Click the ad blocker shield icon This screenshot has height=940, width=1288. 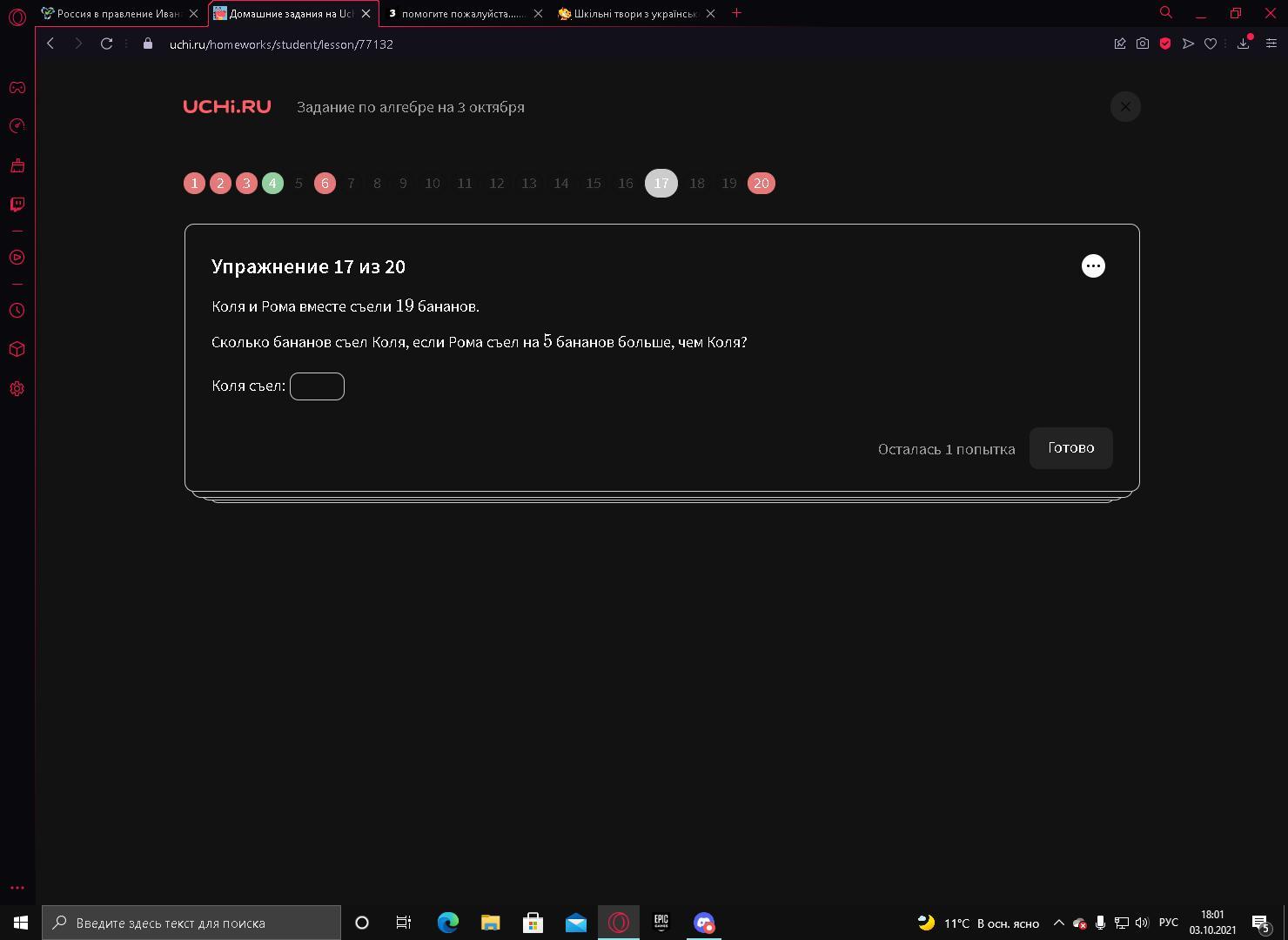(1165, 44)
